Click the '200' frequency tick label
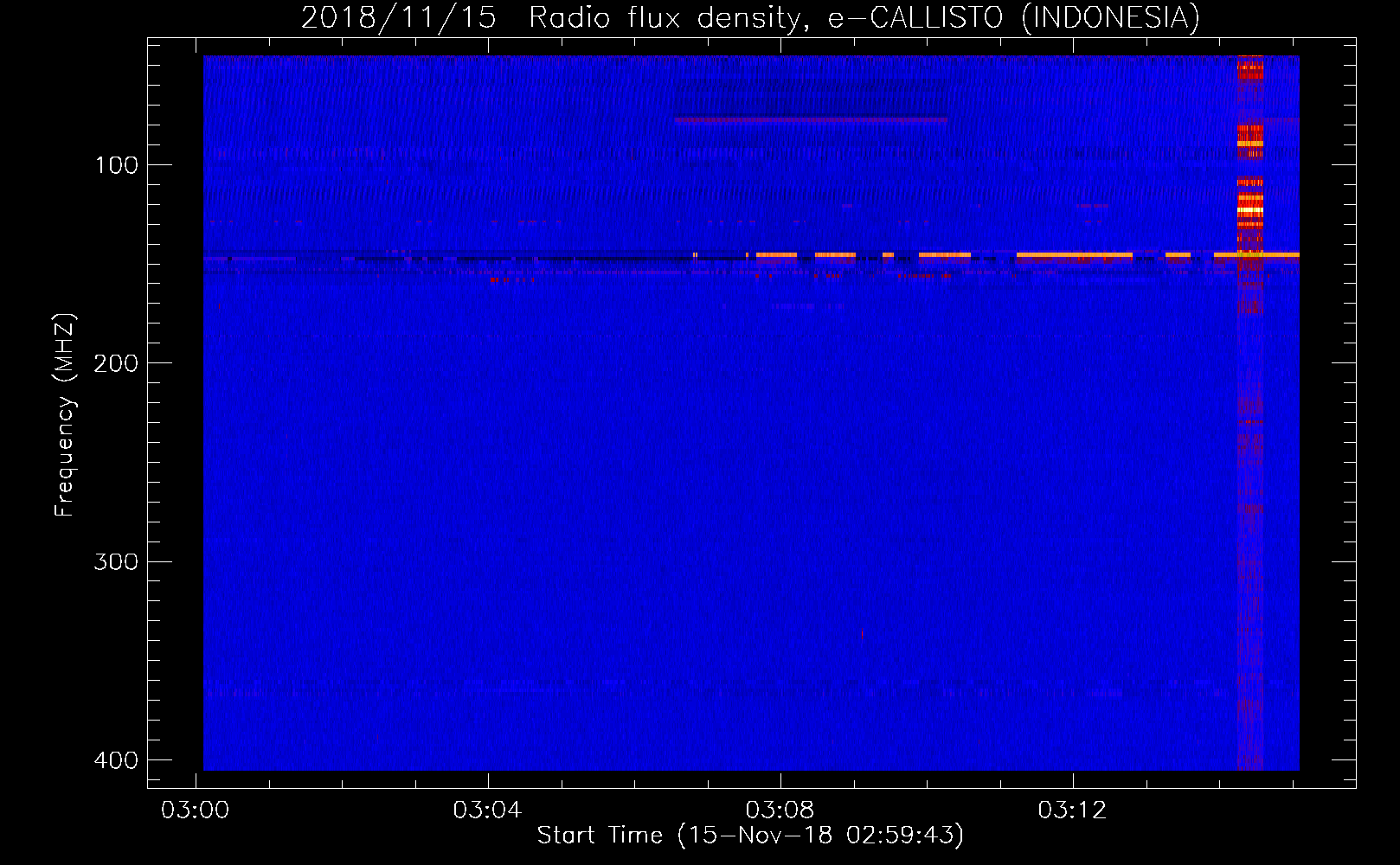Viewport: 1400px width, 865px height. (x=117, y=363)
